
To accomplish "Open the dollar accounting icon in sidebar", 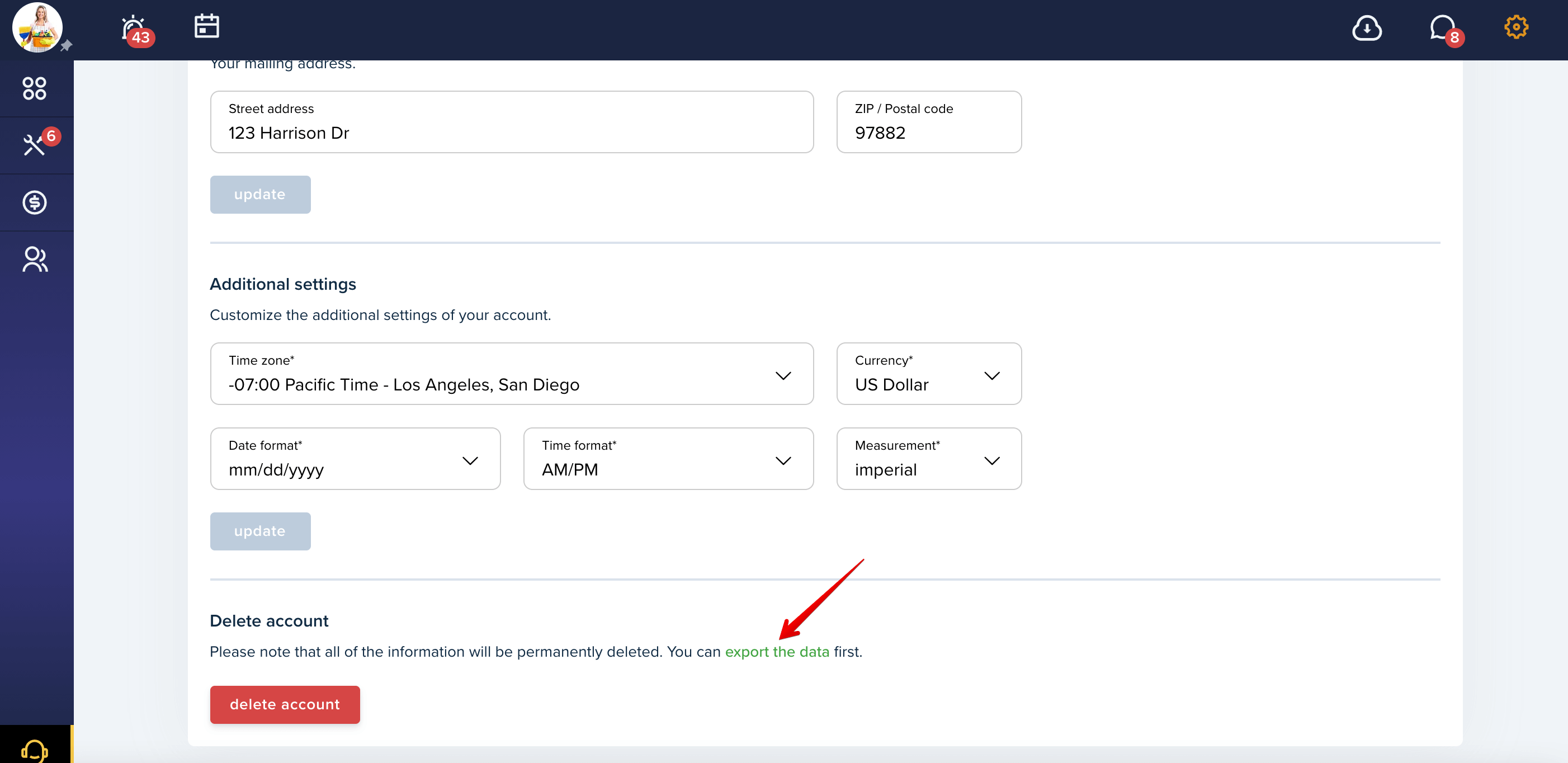I will [35, 202].
